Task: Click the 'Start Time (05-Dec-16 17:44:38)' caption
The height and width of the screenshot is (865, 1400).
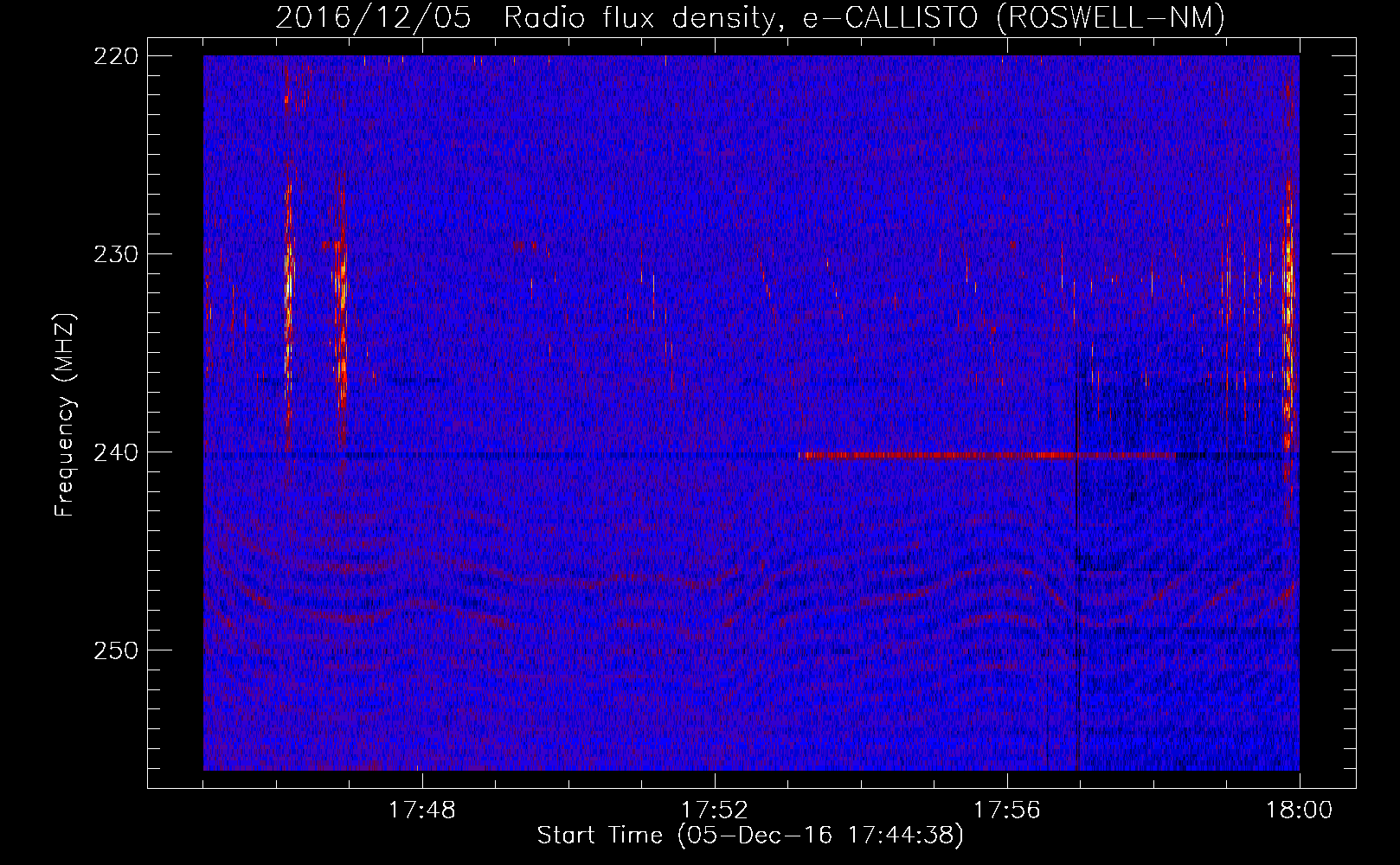Action: pos(749,836)
